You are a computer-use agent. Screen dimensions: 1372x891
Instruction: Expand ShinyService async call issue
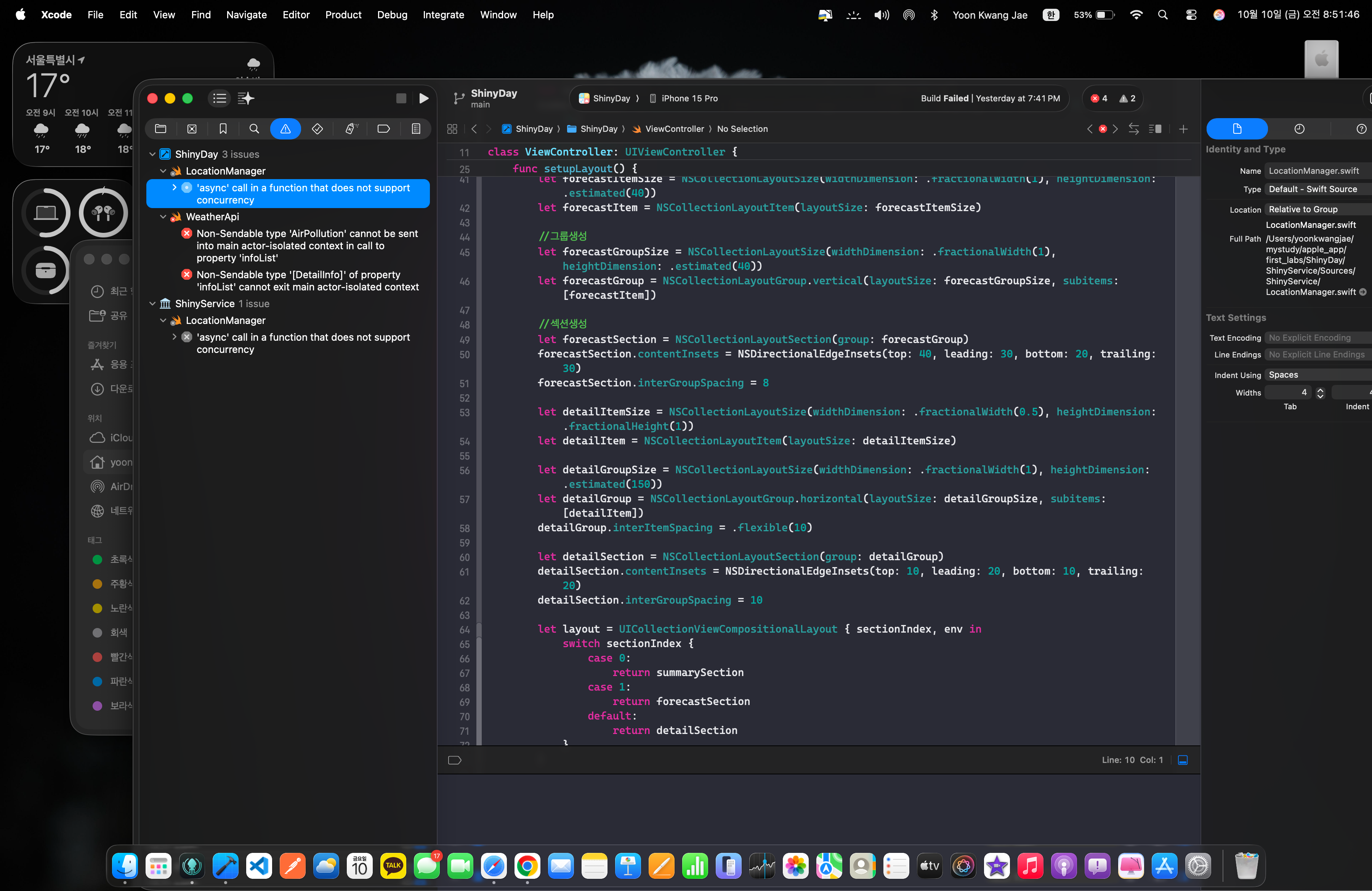(174, 337)
